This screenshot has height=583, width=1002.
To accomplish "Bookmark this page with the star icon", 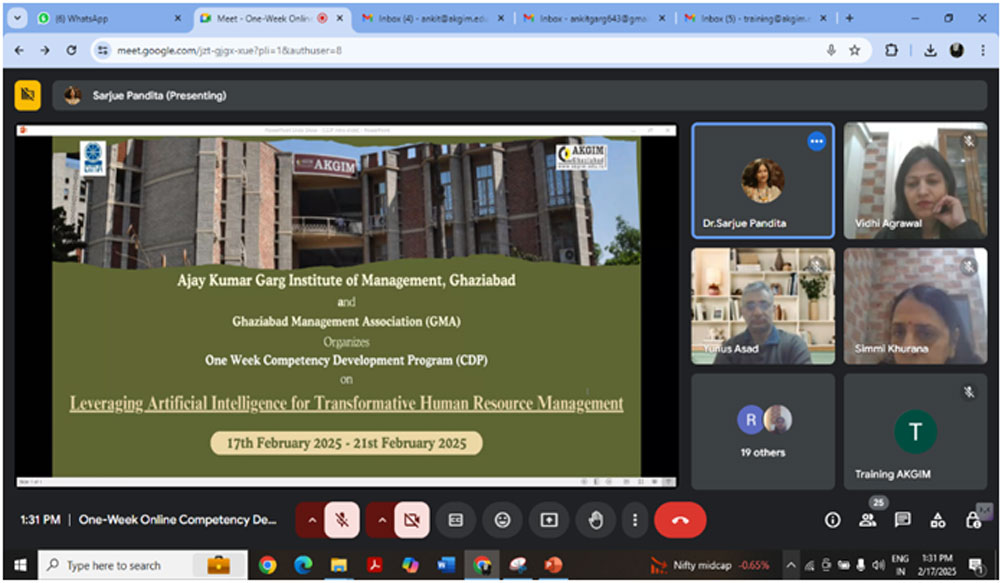I will [854, 51].
